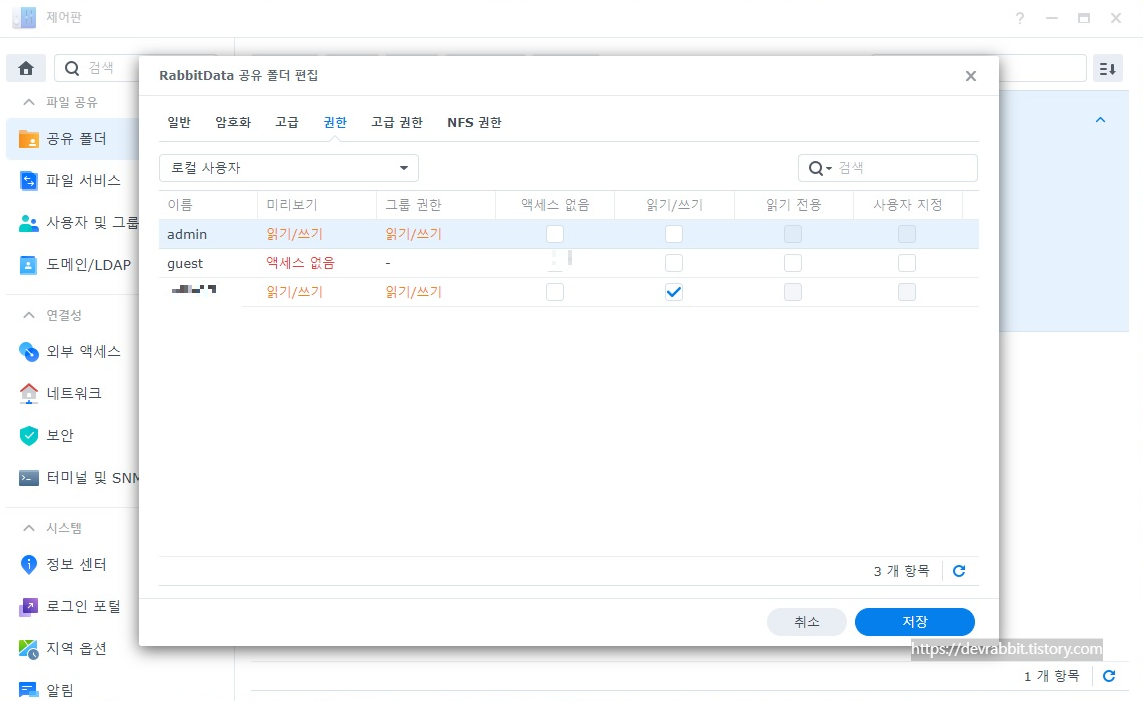
Task: Click the help question mark icon
Action: 1020,18
